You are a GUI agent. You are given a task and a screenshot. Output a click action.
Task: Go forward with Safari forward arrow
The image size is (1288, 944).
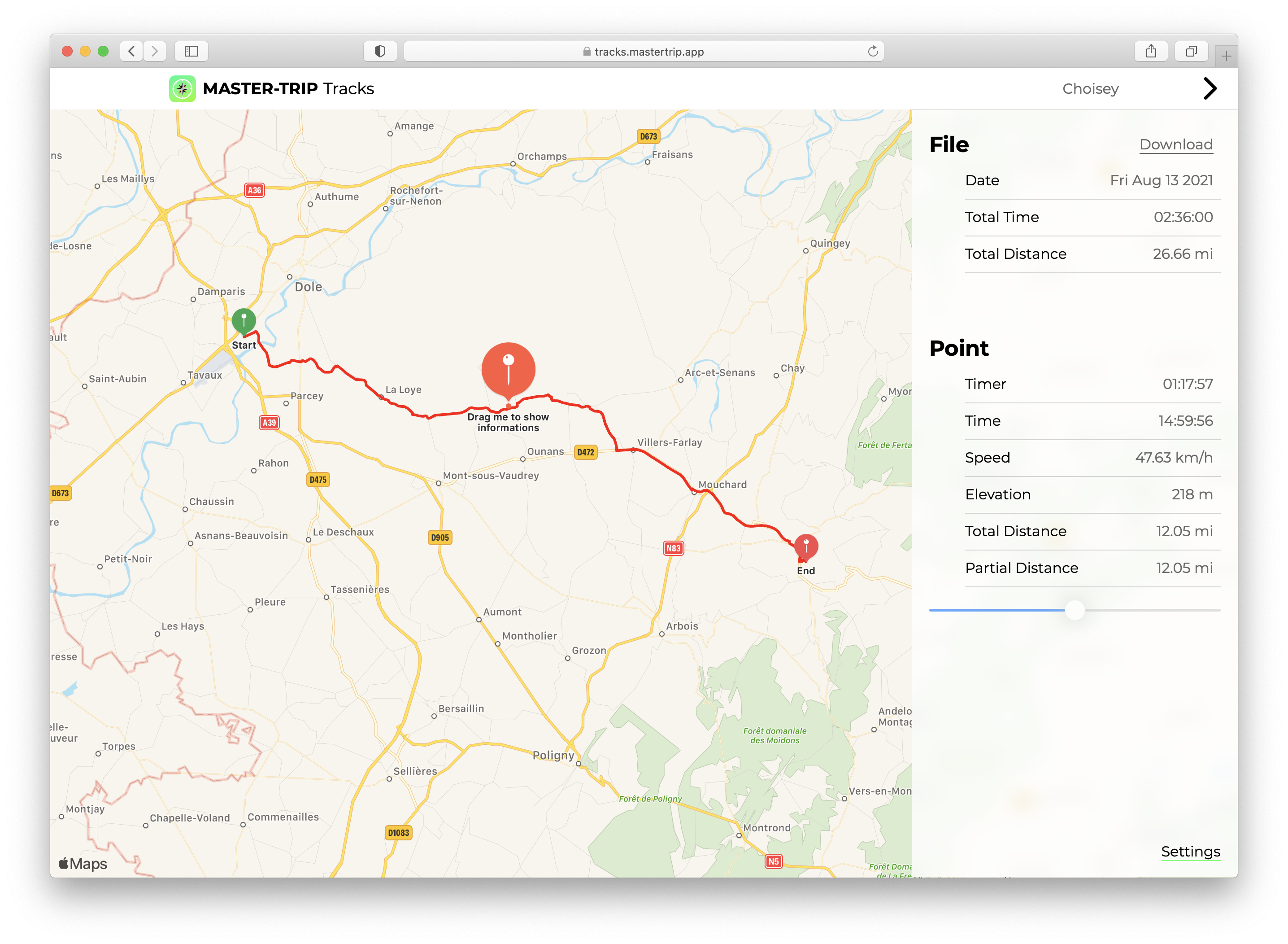pyautogui.click(x=154, y=52)
